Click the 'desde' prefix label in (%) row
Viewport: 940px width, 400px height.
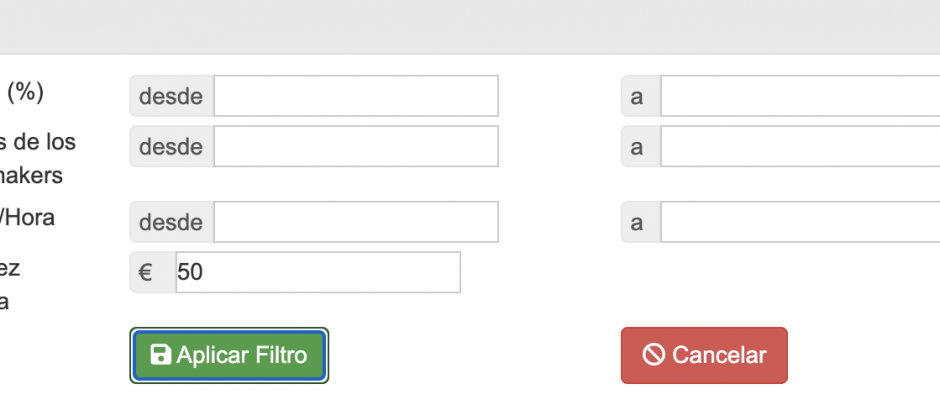(172, 96)
